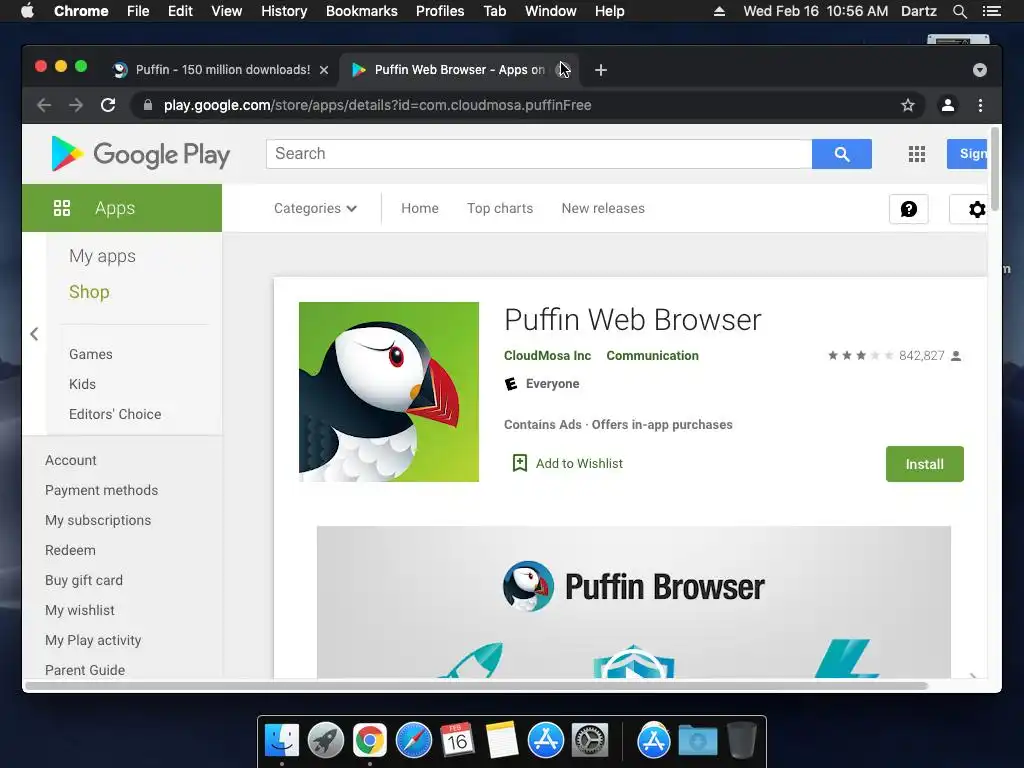Open Trash from the Dock

click(x=742, y=741)
